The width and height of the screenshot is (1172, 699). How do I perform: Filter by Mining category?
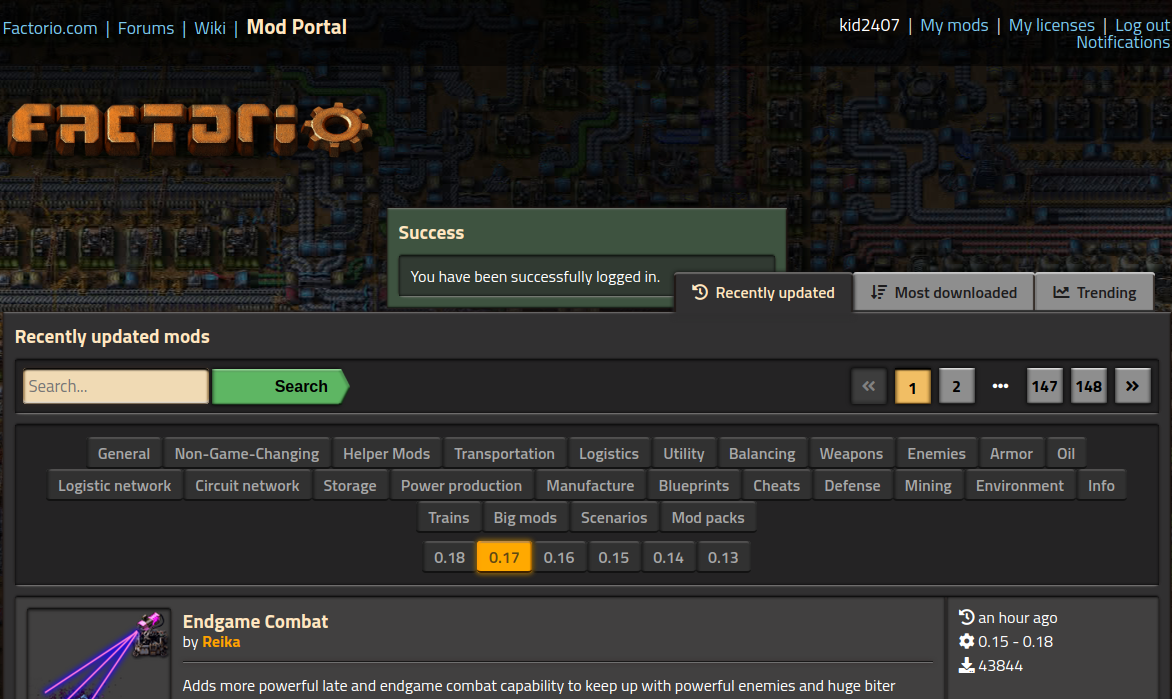click(x=928, y=486)
